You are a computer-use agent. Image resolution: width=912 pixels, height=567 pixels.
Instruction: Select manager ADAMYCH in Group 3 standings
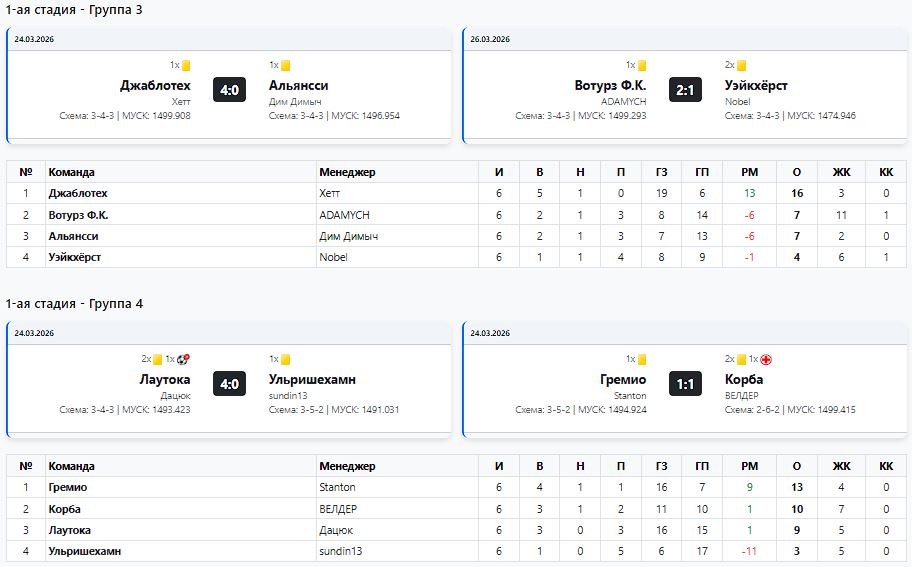point(345,215)
